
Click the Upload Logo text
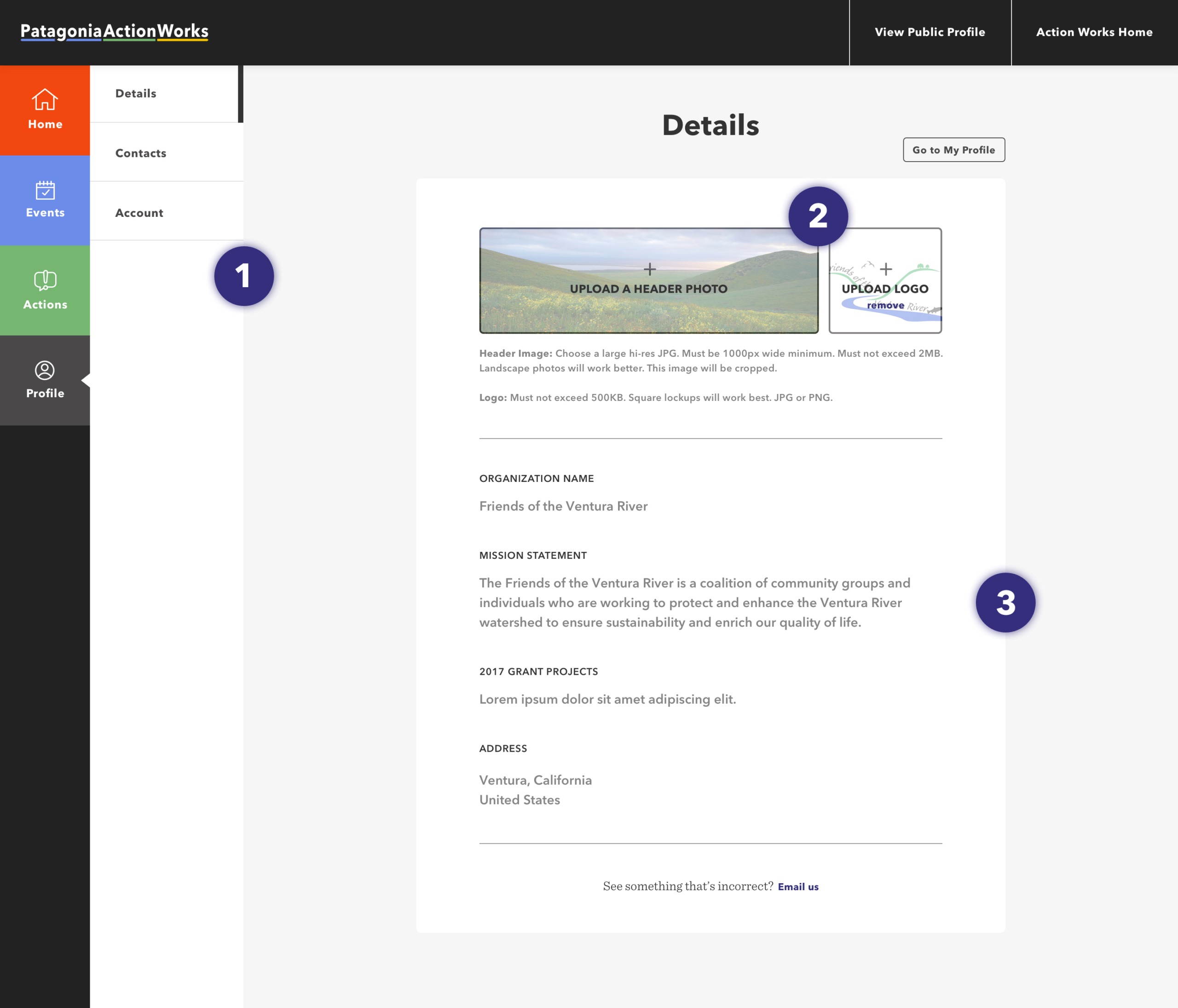click(884, 289)
